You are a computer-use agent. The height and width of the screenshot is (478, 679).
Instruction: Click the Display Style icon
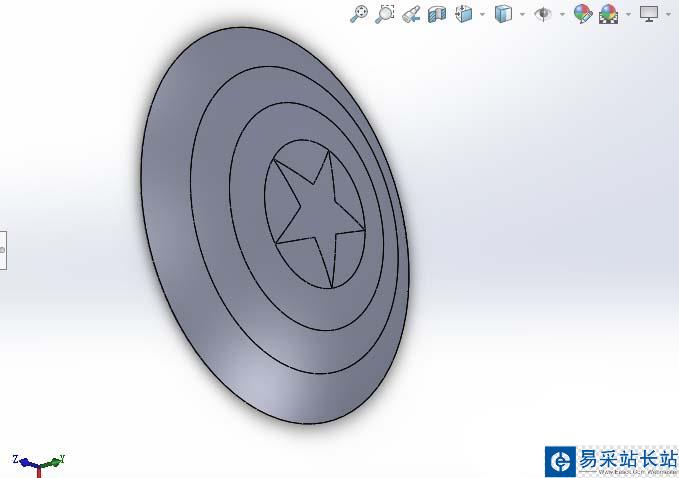click(x=503, y=14)
